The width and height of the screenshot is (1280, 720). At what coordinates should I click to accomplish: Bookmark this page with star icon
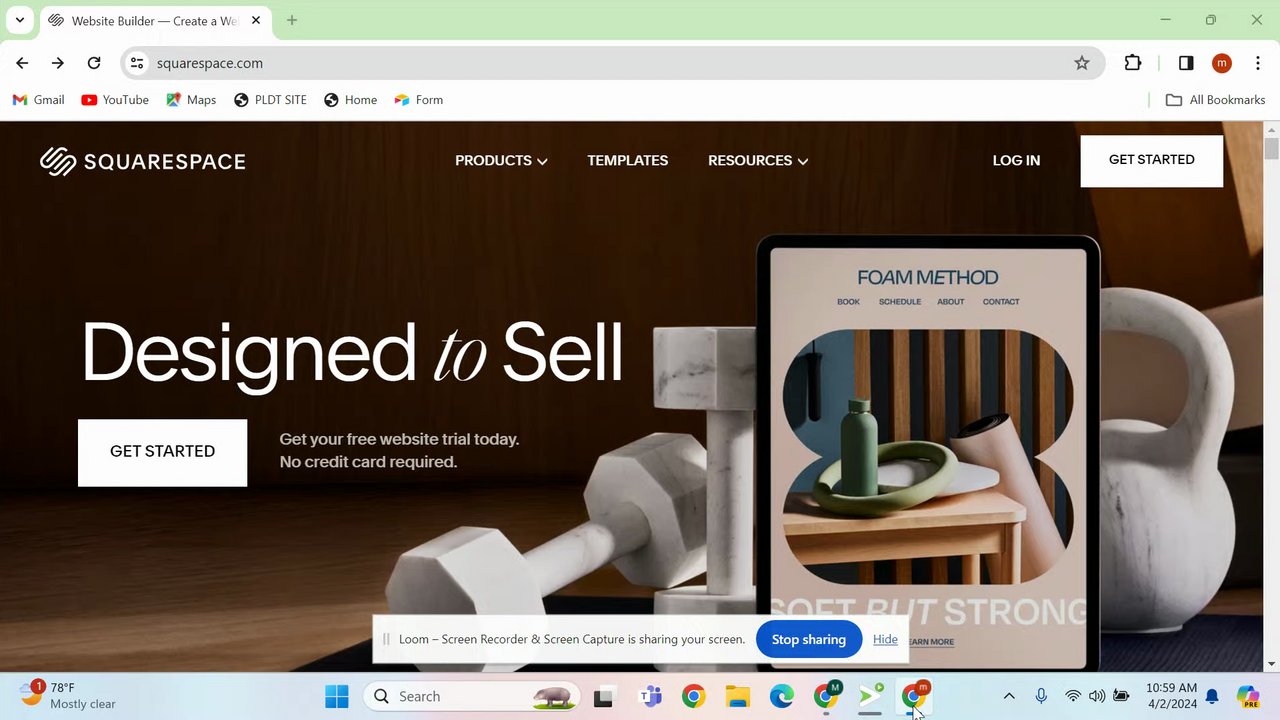tap(1082, 63)
